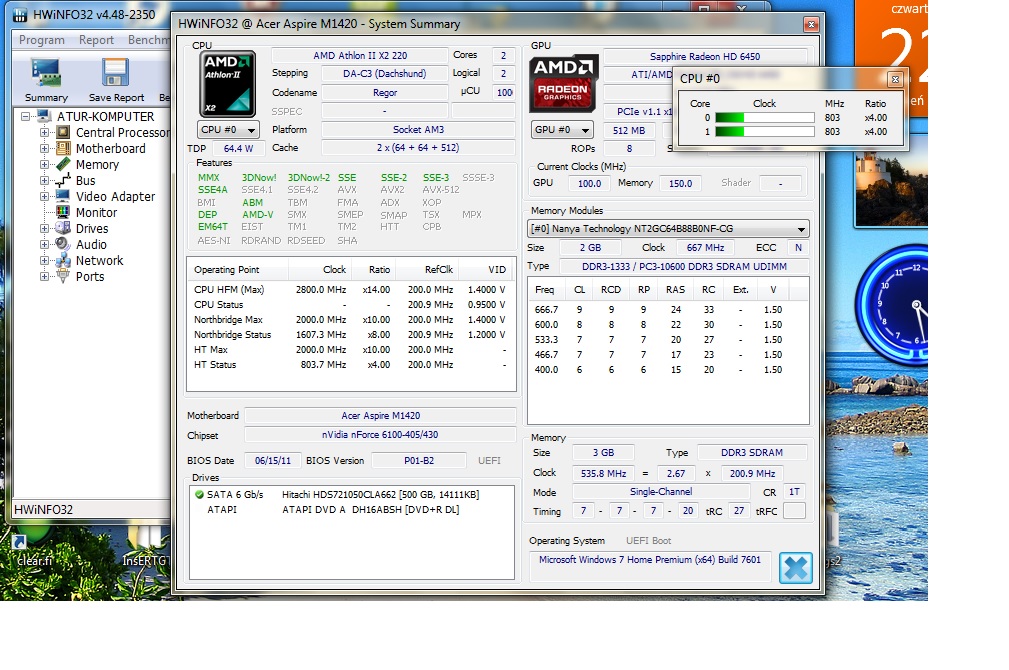Expand the Bus tree node
Viewport: 1009px width, 670px height.
[44, 180]
